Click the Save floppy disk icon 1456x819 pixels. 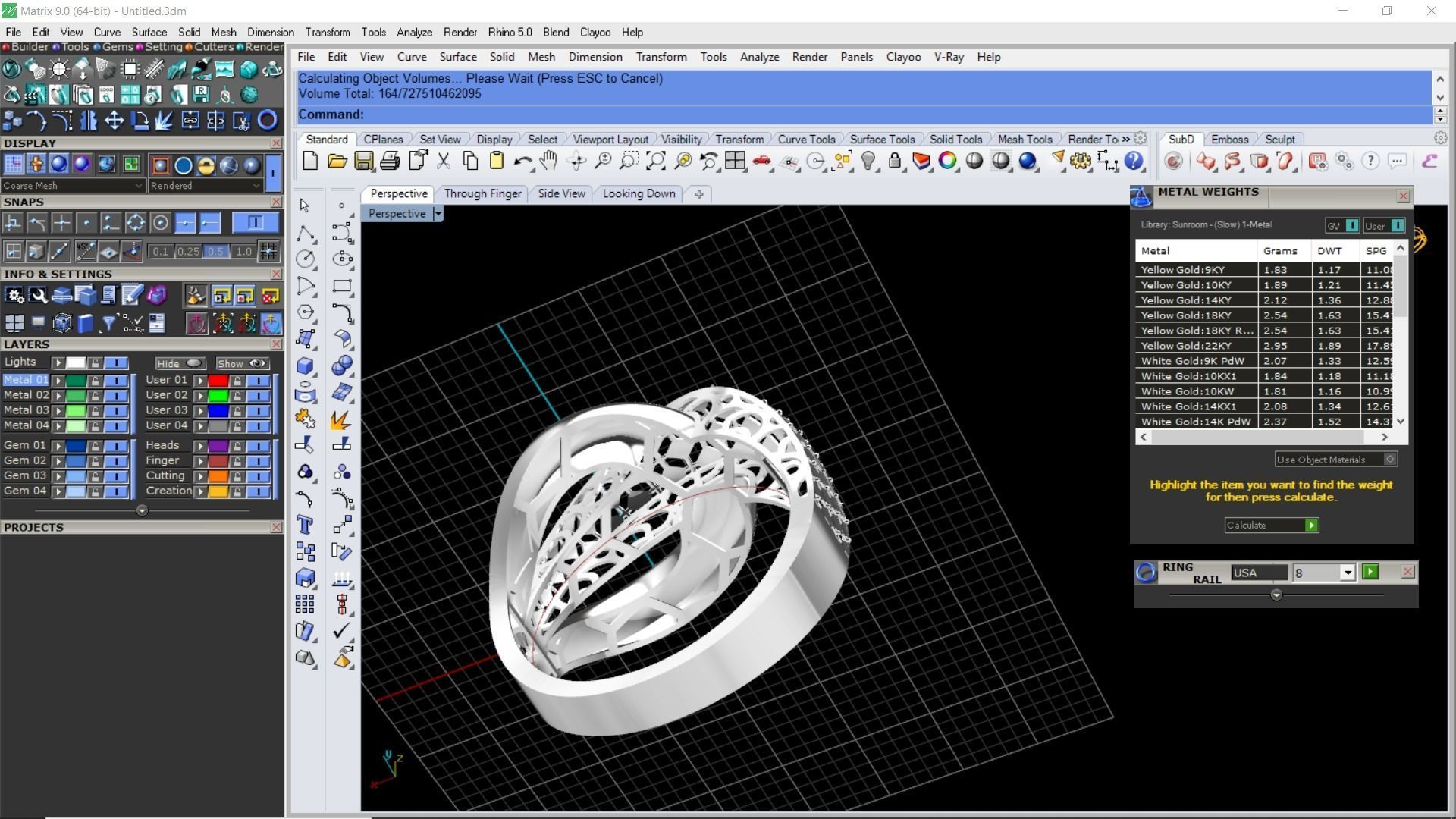(x=363, y=161)
